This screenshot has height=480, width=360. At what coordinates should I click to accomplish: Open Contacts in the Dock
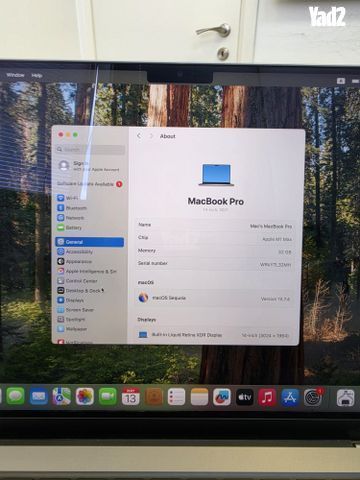pos(154,397)
